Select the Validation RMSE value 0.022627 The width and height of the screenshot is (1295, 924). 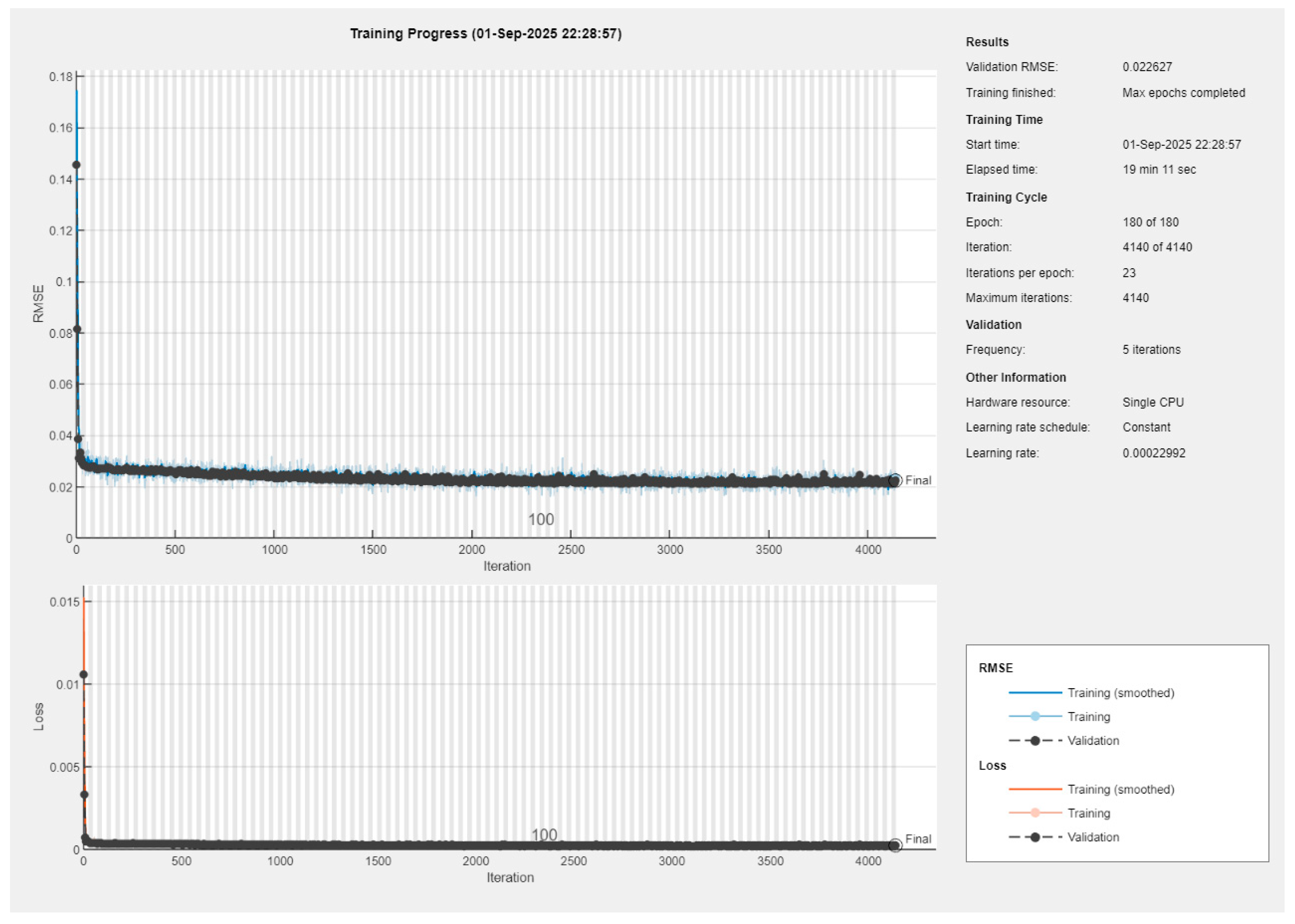click(1147, 67)
